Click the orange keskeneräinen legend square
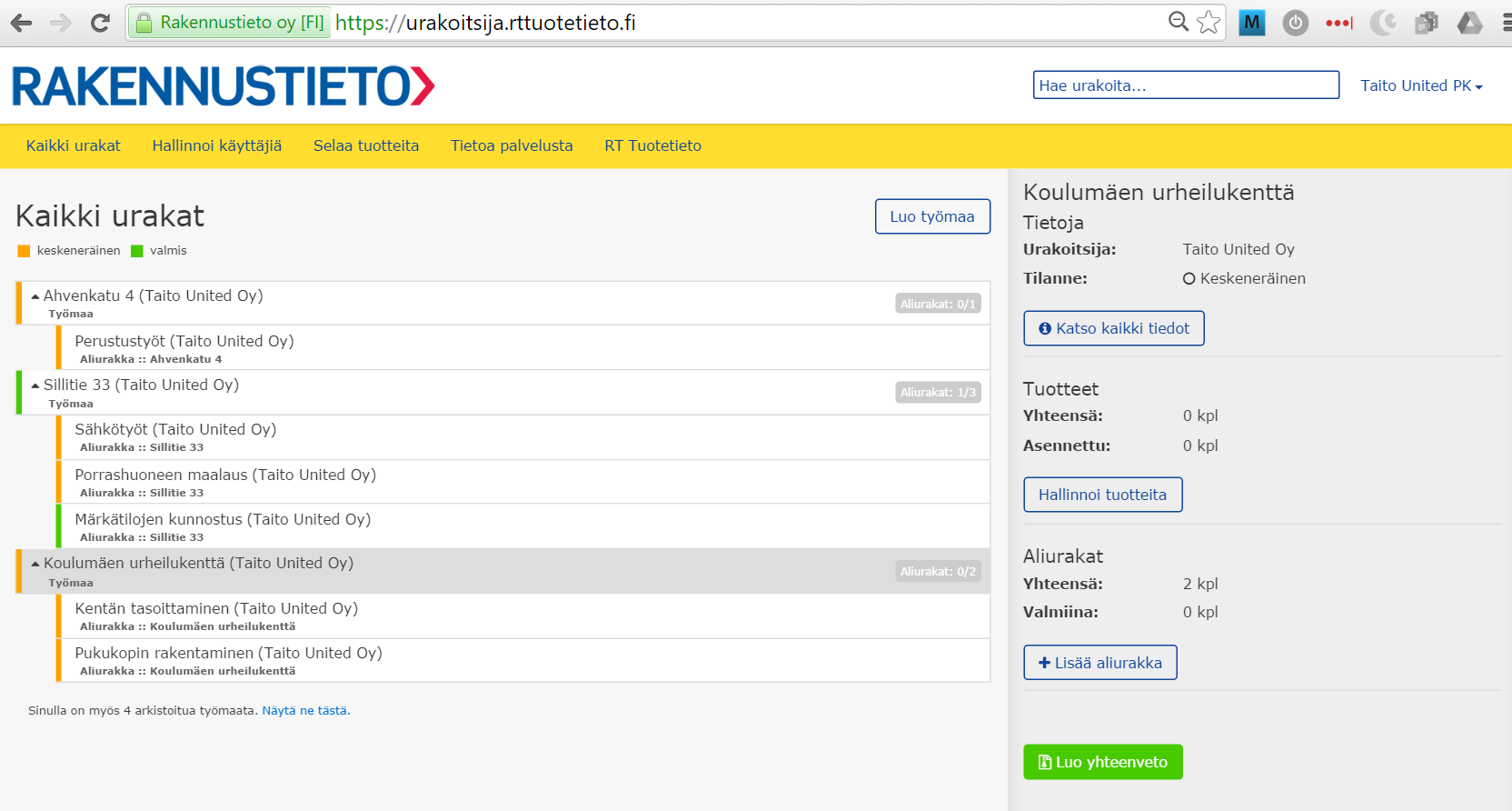The height and width of the screenshot is (811, 1512). point(24,251)
